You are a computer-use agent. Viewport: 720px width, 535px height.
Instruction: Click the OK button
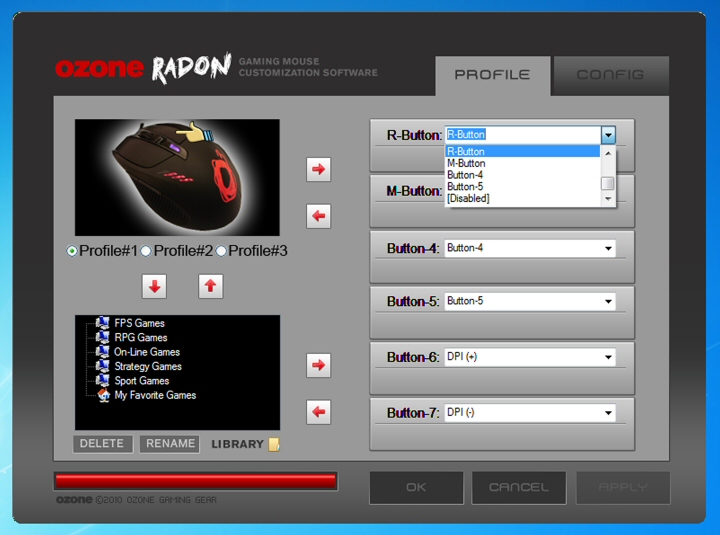click(416, 488)
